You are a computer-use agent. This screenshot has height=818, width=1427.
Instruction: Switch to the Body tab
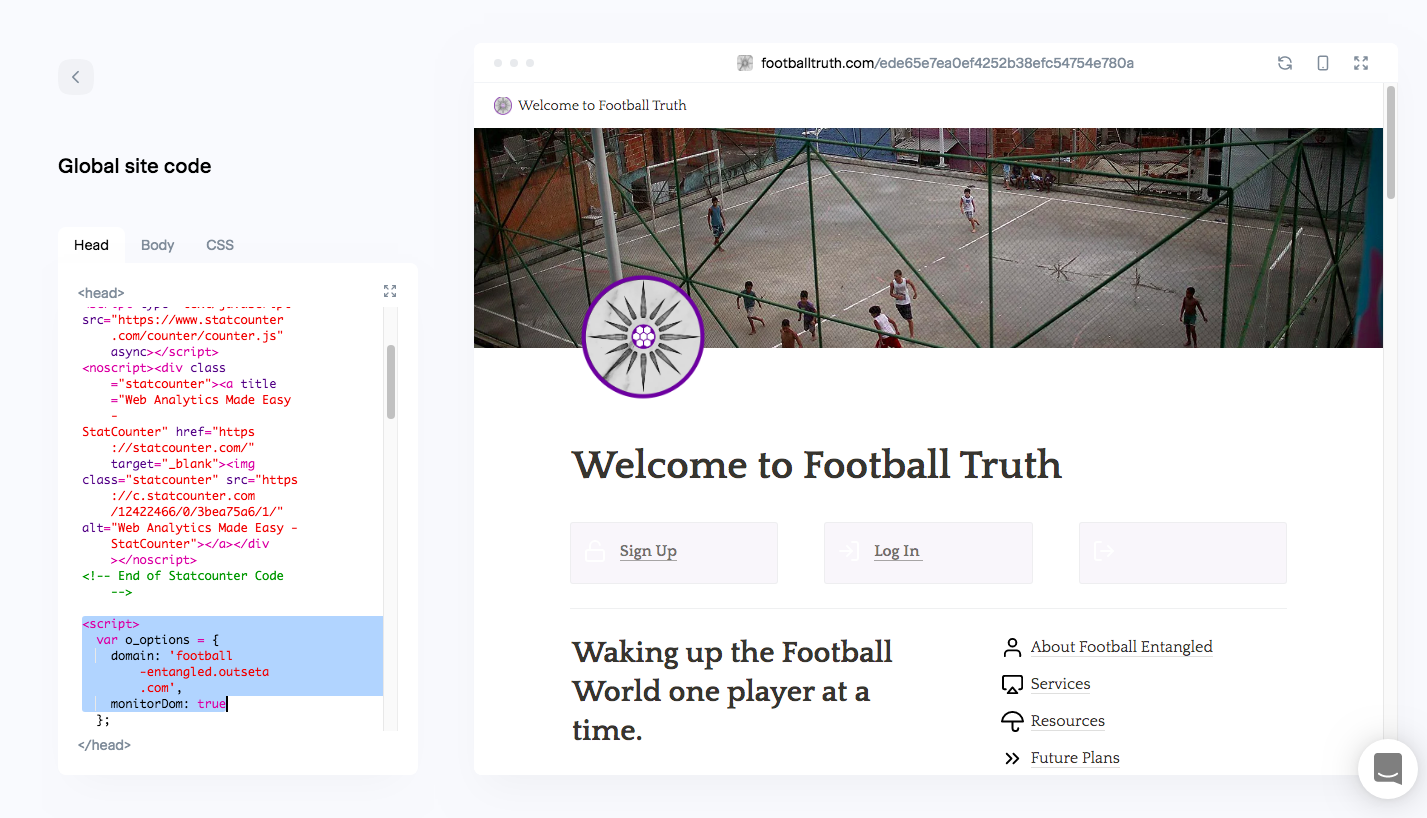pyautogui.click(x=157, y=245)
